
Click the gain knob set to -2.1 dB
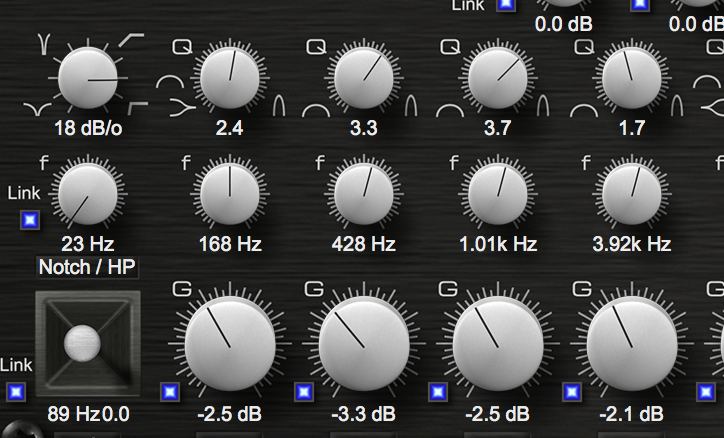632,345
